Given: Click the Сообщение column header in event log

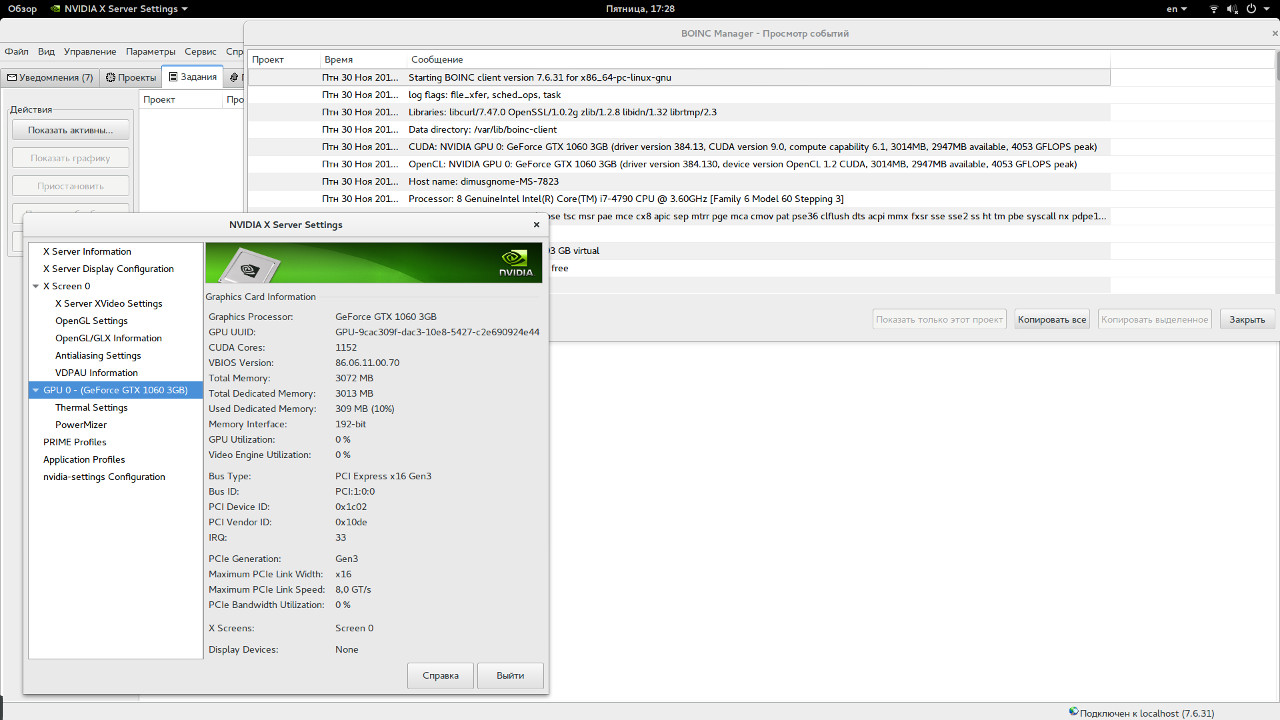Looking at the screenshot, I should (x=758, y=60).
